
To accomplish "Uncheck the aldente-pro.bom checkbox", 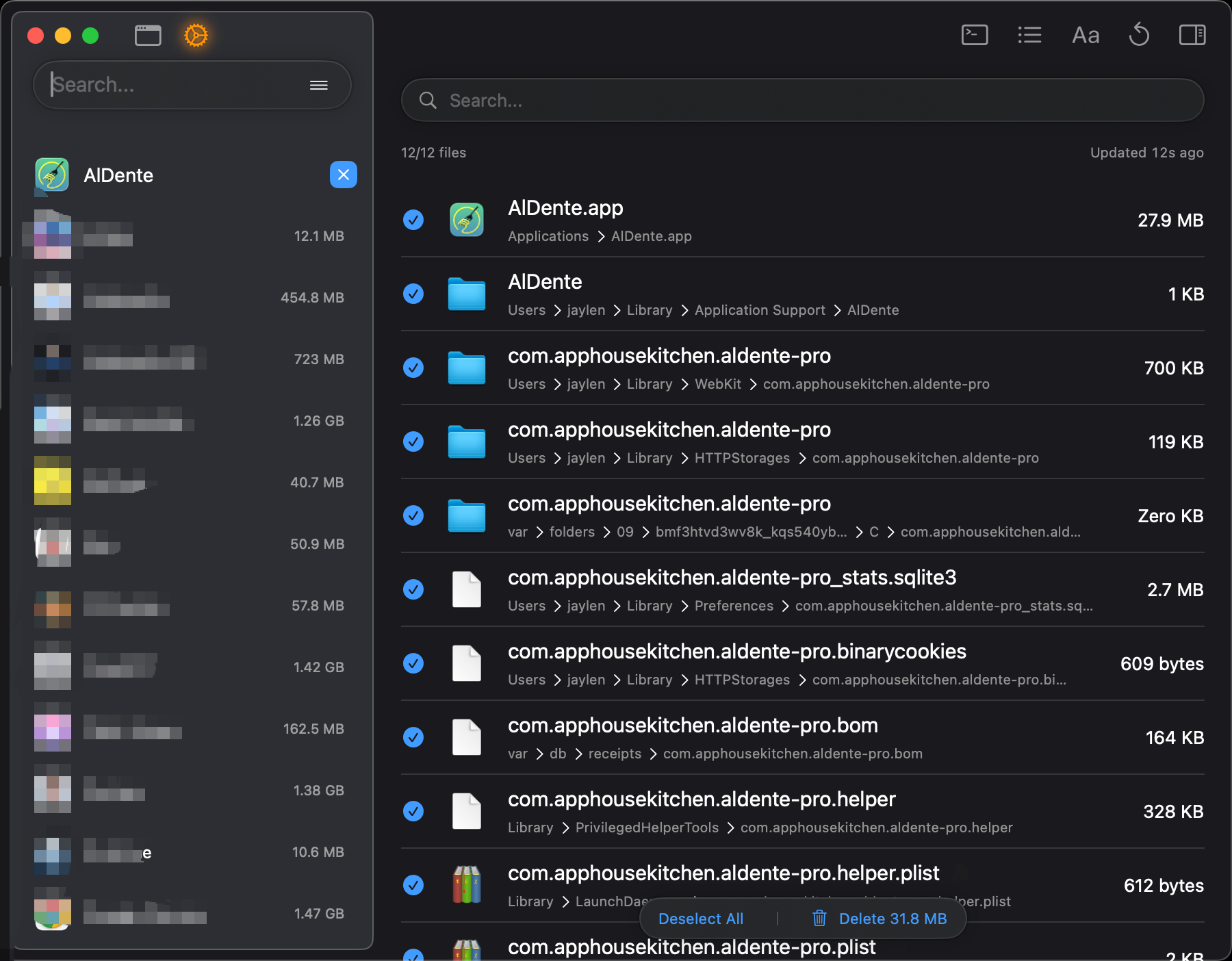I will [x=413, y=737].
